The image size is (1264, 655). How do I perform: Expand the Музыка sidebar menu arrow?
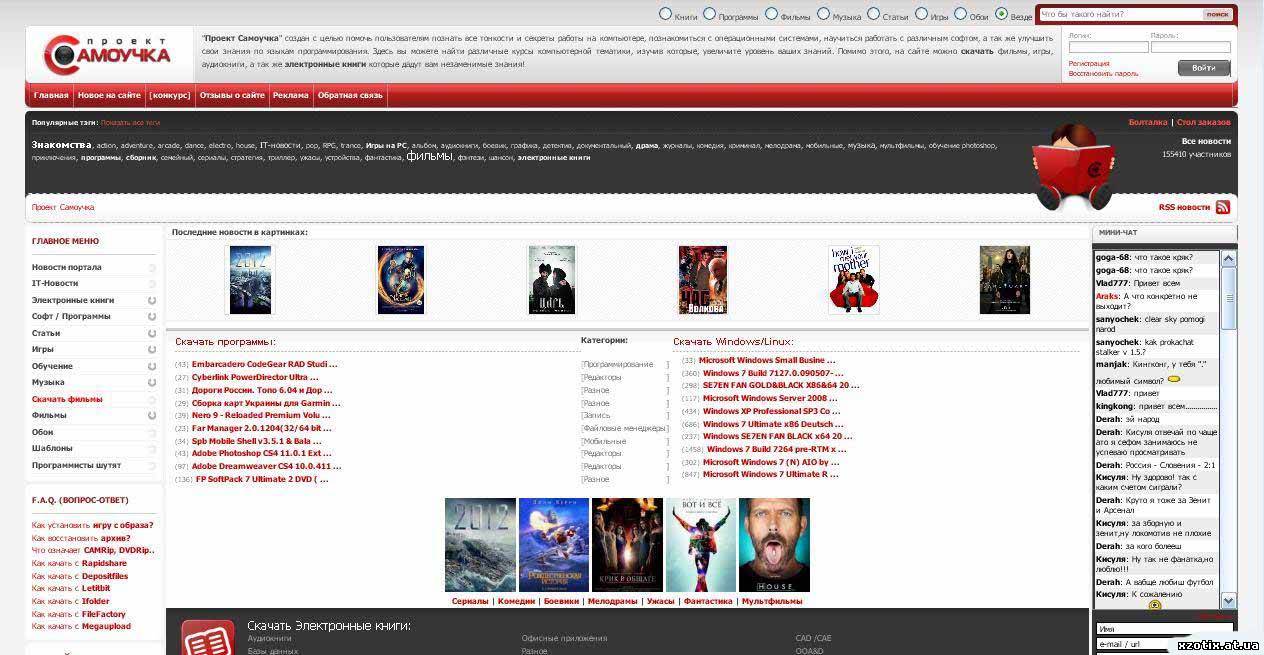pyautogui.click(x=152, y=382)
